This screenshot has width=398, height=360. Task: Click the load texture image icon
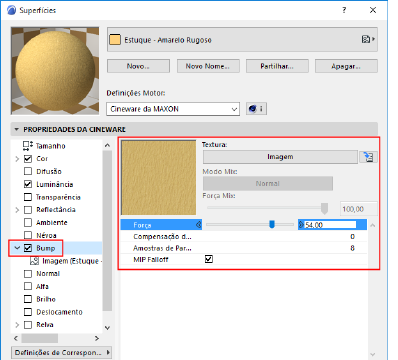point(368,157)
